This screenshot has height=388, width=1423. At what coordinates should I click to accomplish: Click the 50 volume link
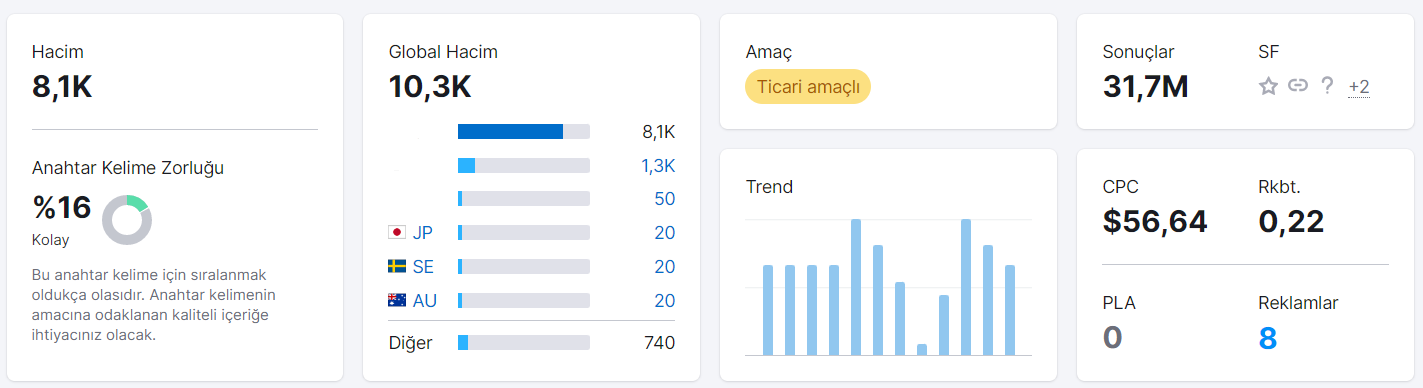click(x=665, y=199)
